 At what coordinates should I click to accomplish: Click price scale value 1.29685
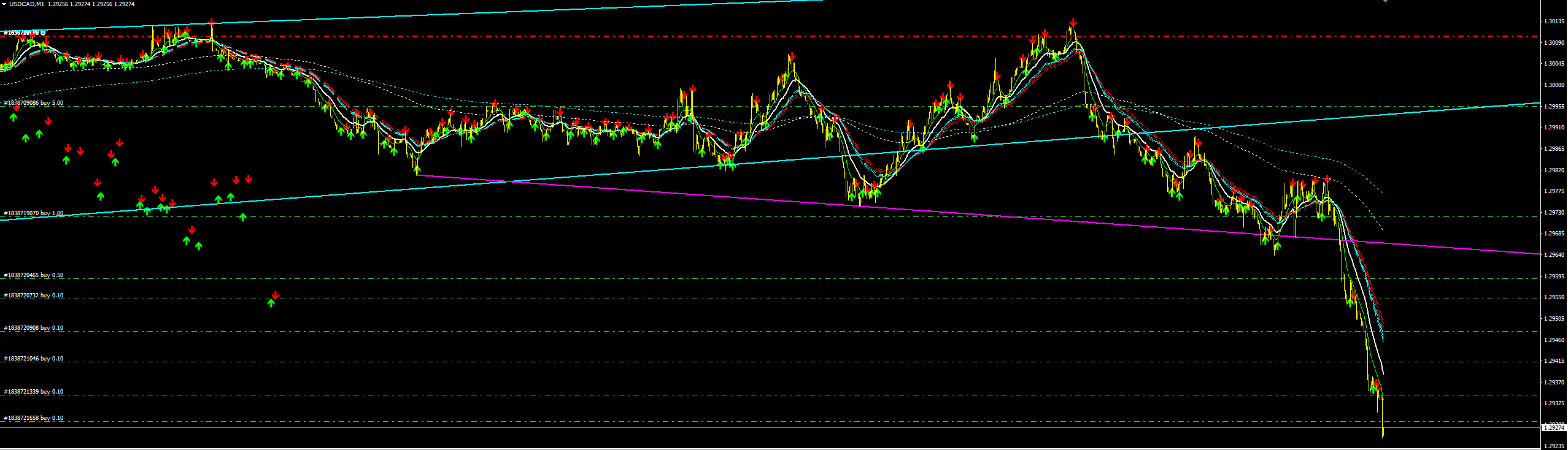[1553, 234]
